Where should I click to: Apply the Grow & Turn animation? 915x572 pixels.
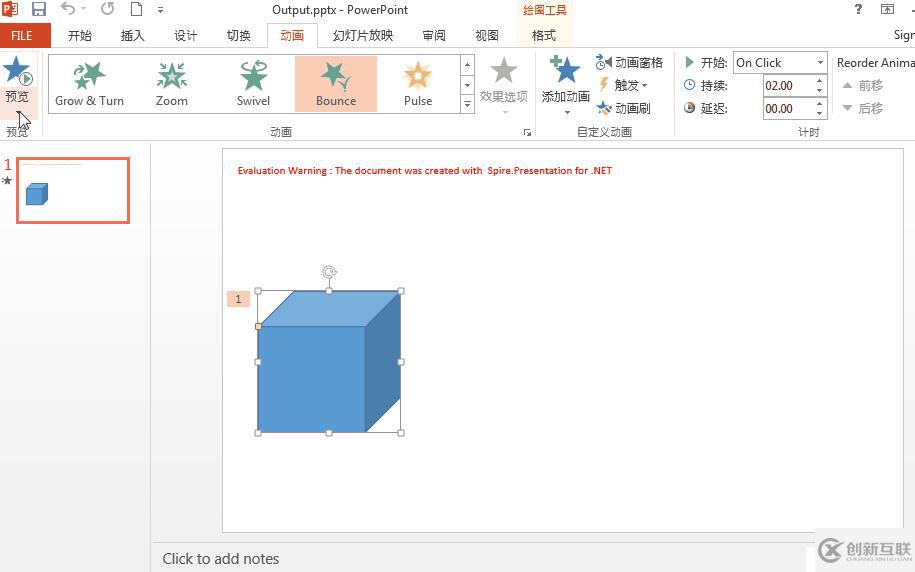pos(89,84)
